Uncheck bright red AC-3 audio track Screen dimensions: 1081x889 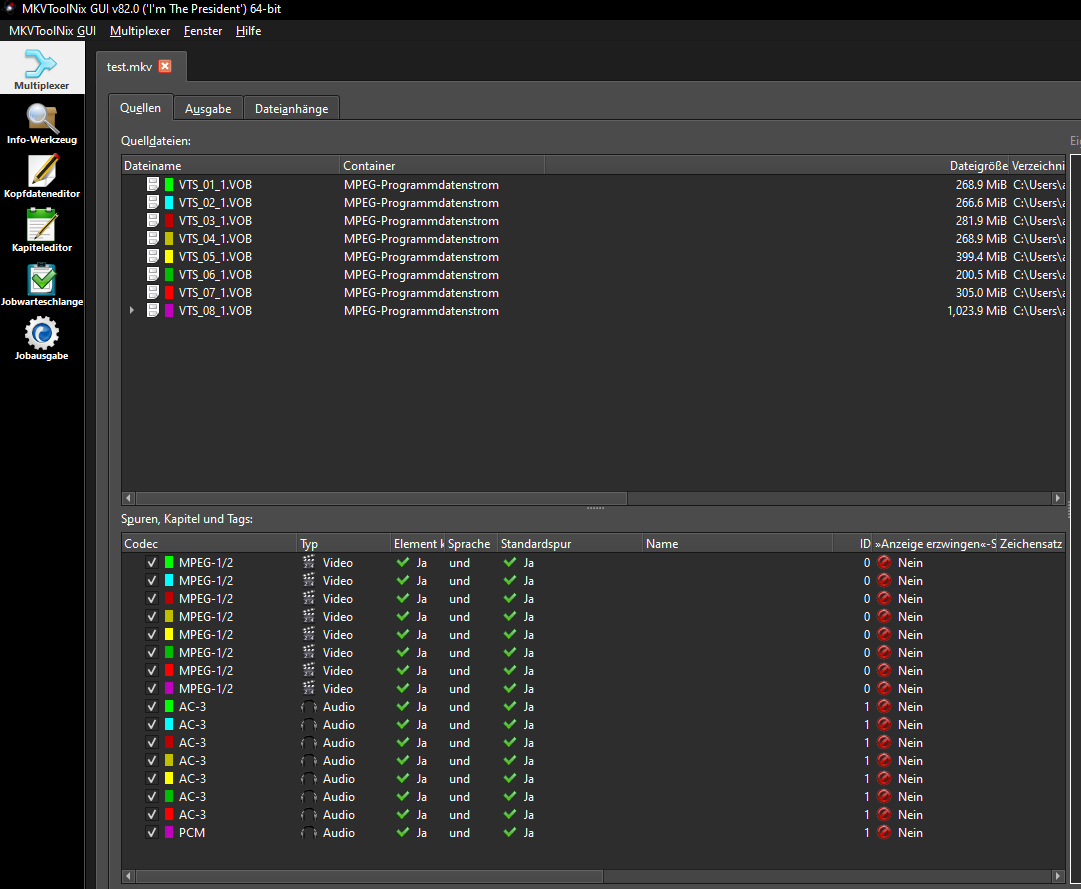coord(152,815)
